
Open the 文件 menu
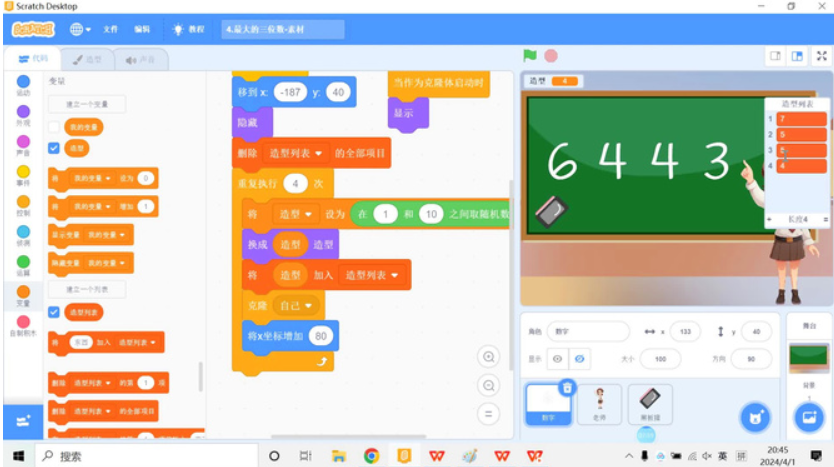point(111,29)
